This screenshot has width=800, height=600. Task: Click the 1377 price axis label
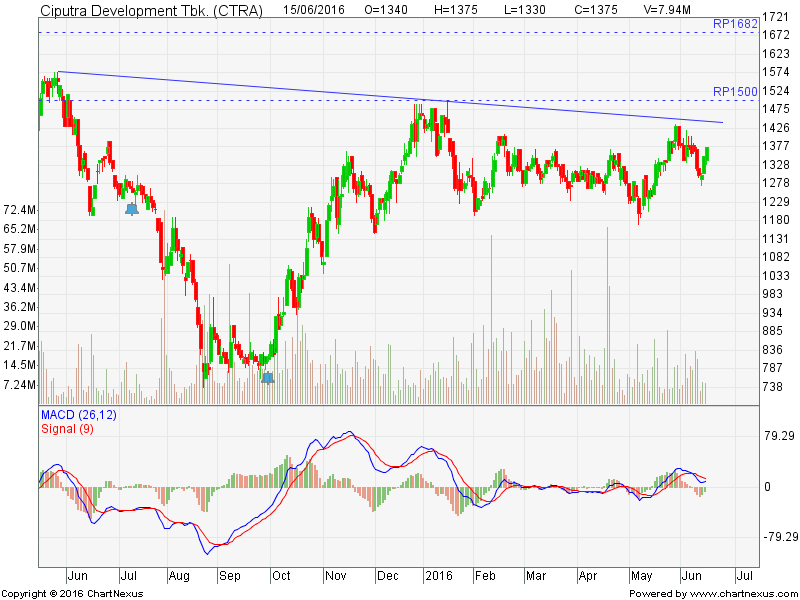pos(776,146)
